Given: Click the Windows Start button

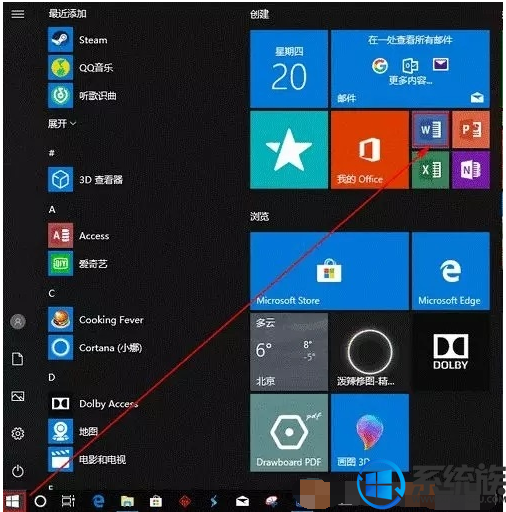Looking at the screenshot, I should (13, 501).
